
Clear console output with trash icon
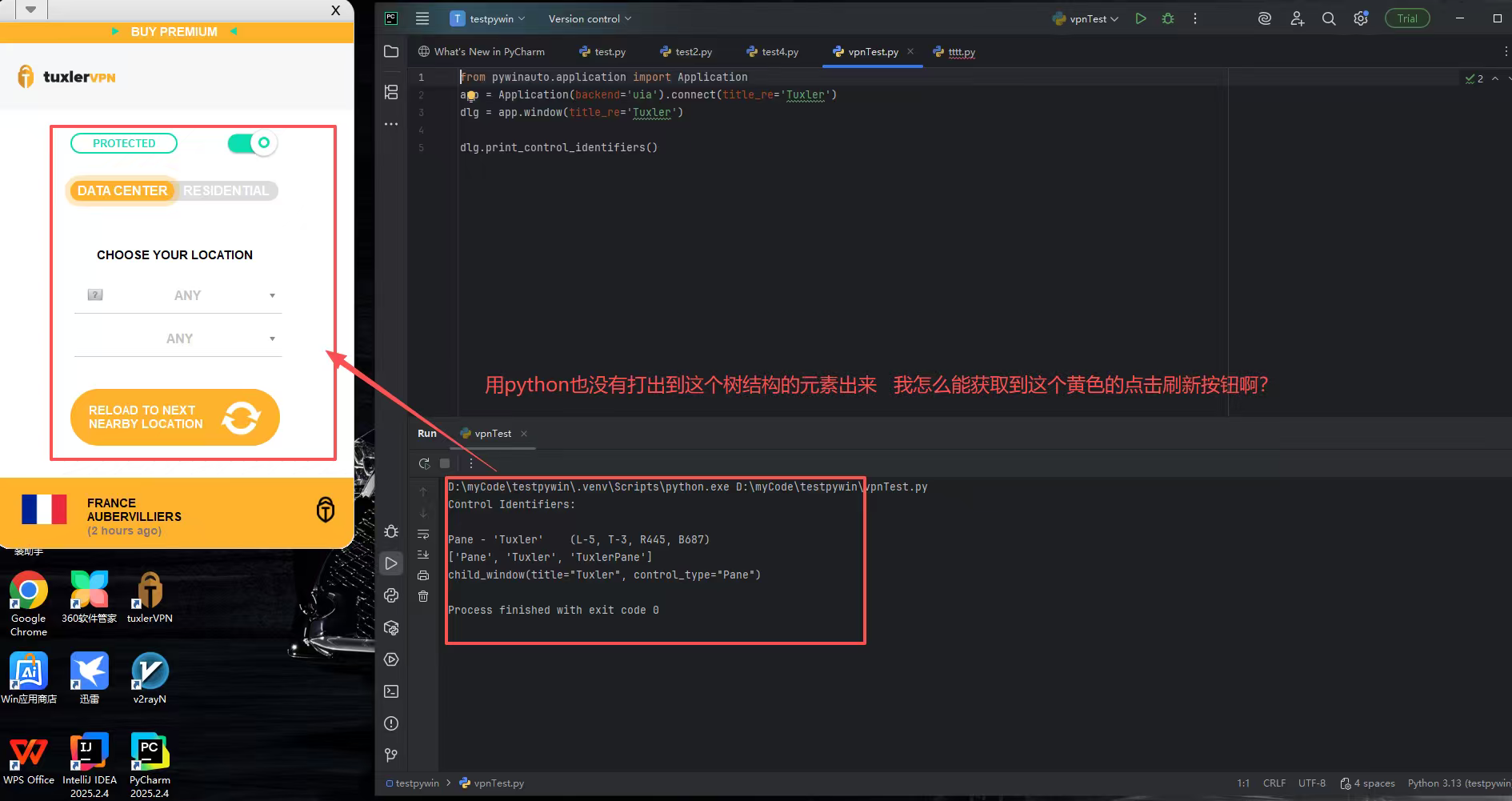tap(423, 596)
